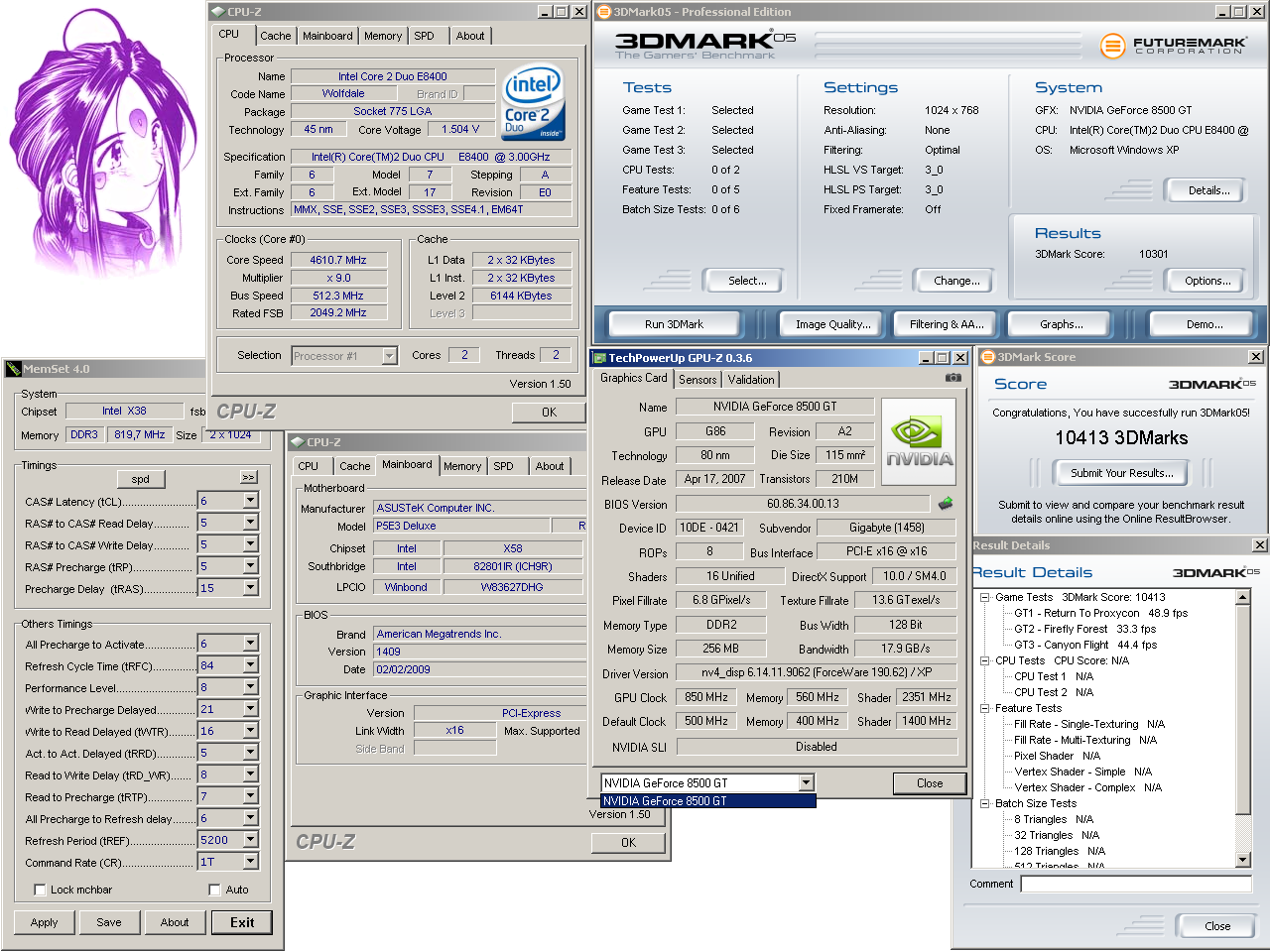Open the CPU-Z Processor #1 selection dropdown
Screen dimensions: 1270x952
[x=390, y=356]
